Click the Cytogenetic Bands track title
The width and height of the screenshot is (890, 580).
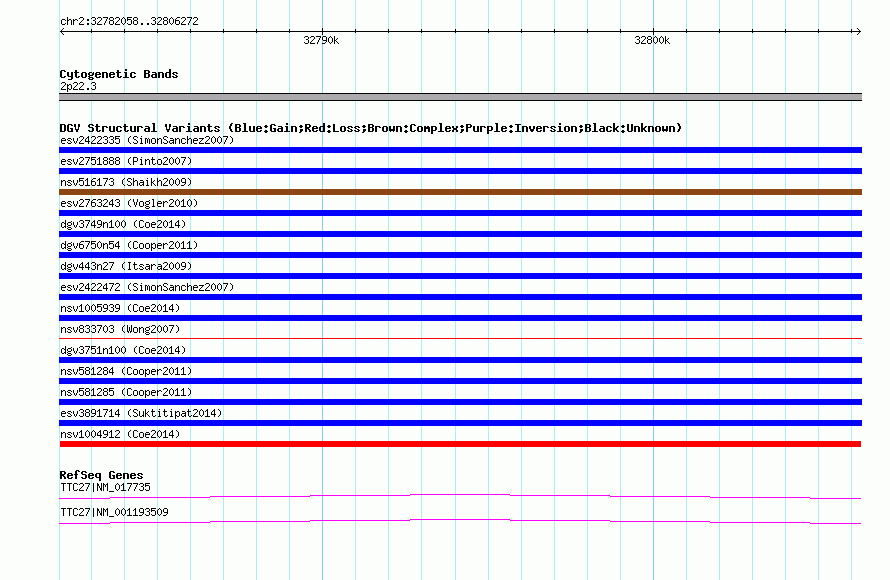tap(119, 74)
